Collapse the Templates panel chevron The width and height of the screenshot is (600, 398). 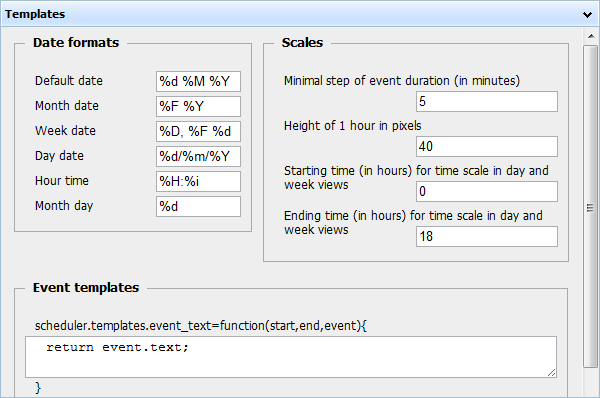(x=587, y=15)
